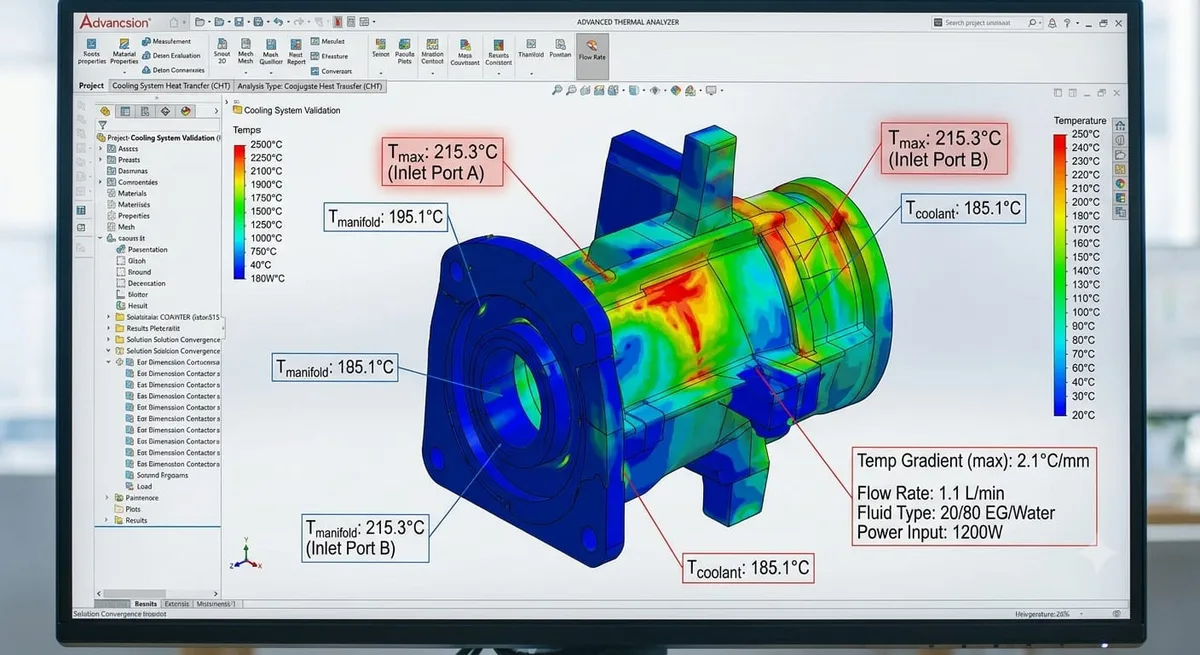
Task: Apply the filter funnel in project tree
Action: click(103, 125)
